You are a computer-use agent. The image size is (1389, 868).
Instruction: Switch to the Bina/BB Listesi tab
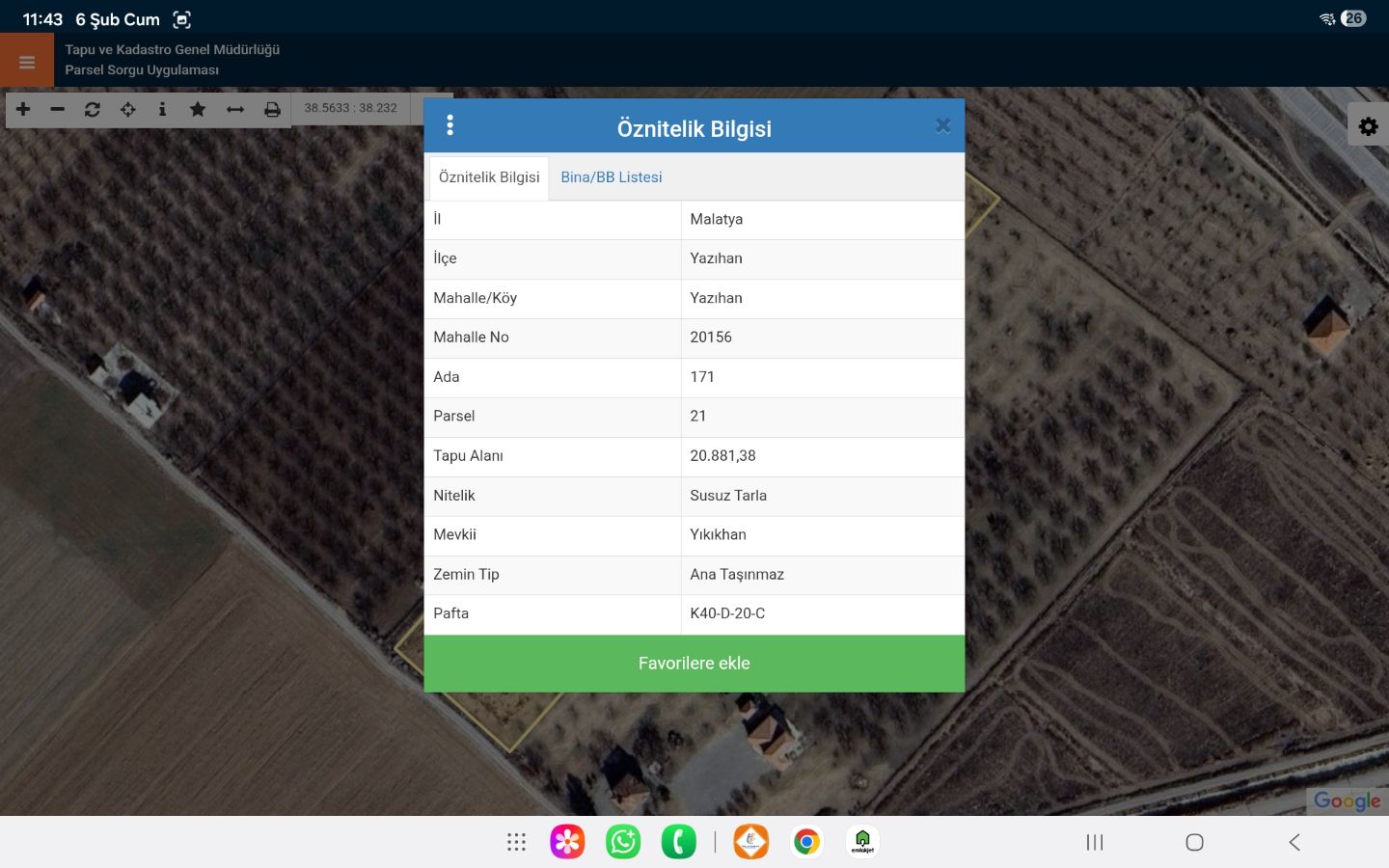tap(611, 177)
